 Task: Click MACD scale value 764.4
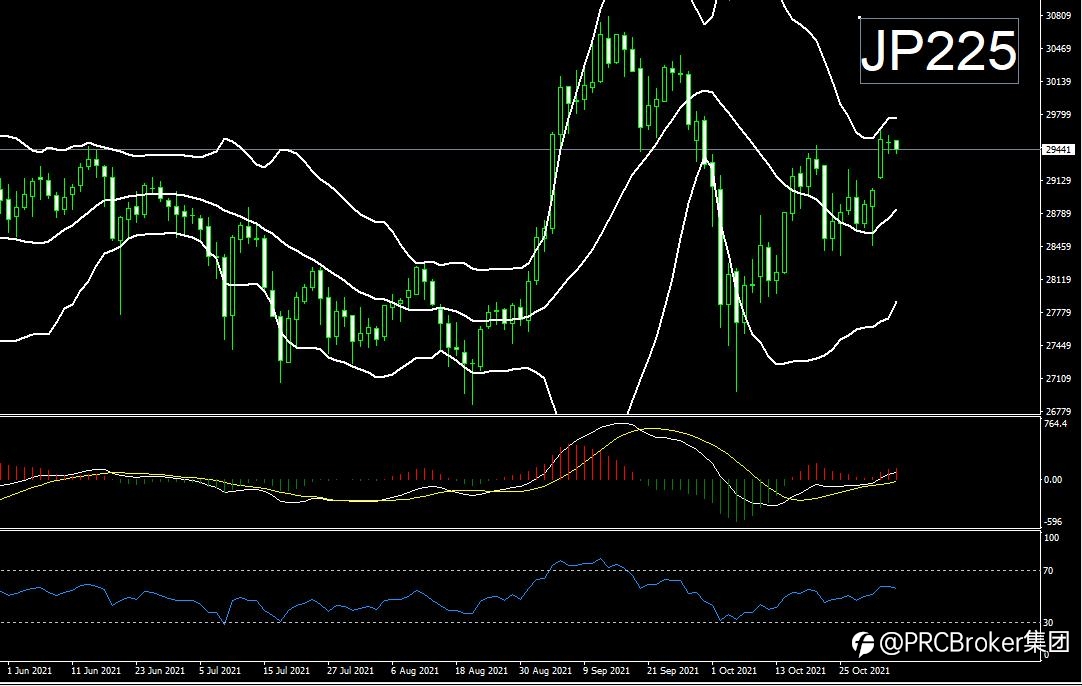pyautogui.click(x=1056, y=424)
